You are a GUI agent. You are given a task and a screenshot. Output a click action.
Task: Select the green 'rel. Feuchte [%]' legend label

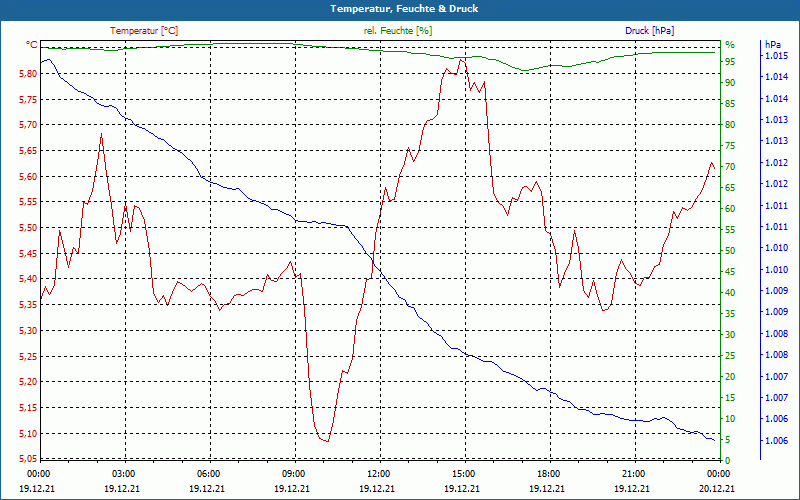398,31
